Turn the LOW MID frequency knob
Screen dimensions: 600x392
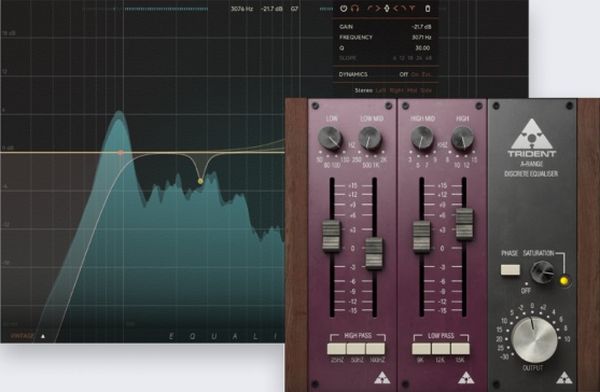[370, 139]
